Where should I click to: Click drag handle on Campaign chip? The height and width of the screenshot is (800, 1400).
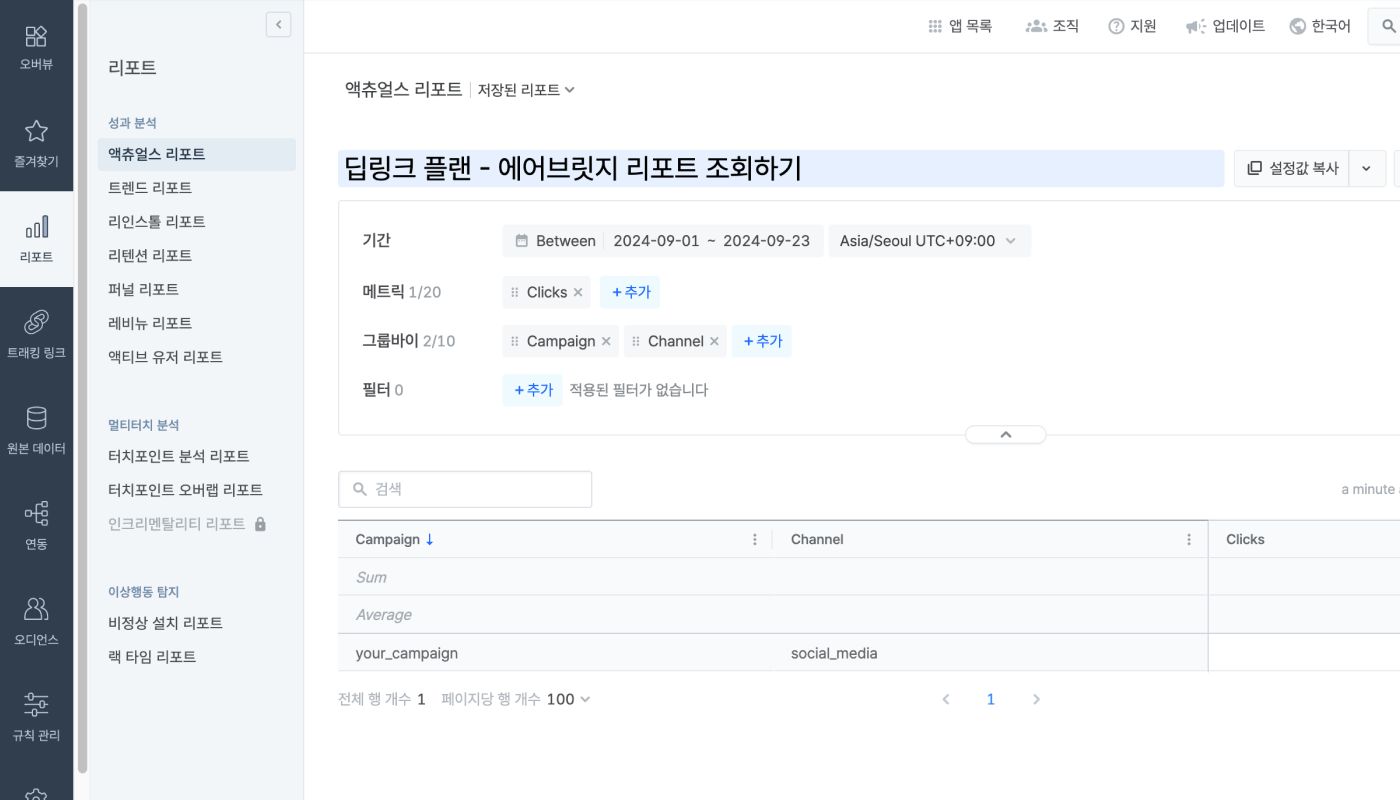515,341
